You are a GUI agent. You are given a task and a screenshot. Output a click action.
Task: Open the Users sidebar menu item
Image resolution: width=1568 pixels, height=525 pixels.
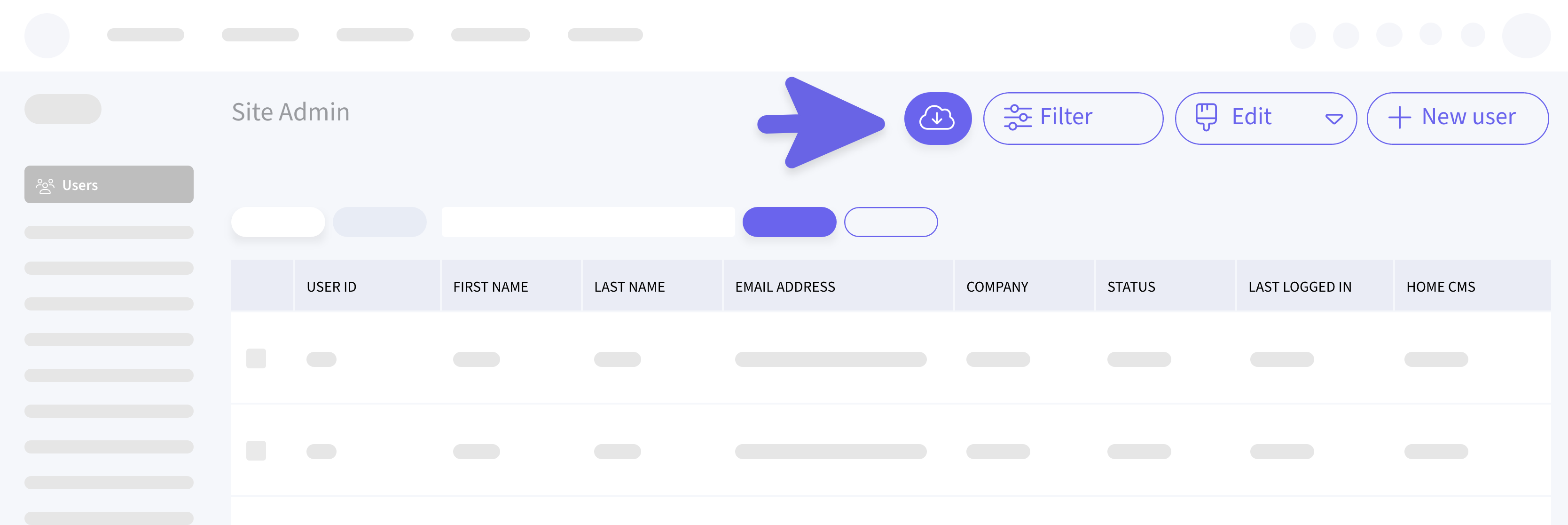(109, 184)
